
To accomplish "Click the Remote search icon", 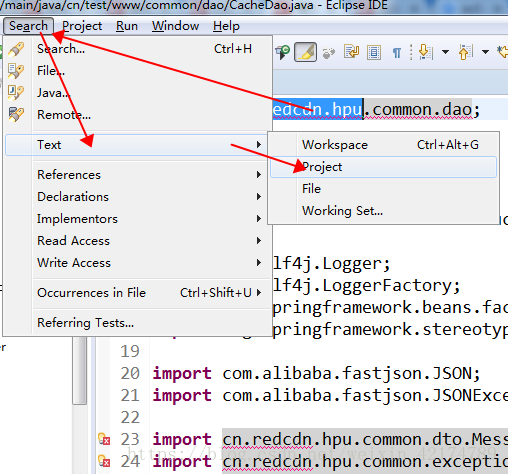I will [x=16, y=114].
